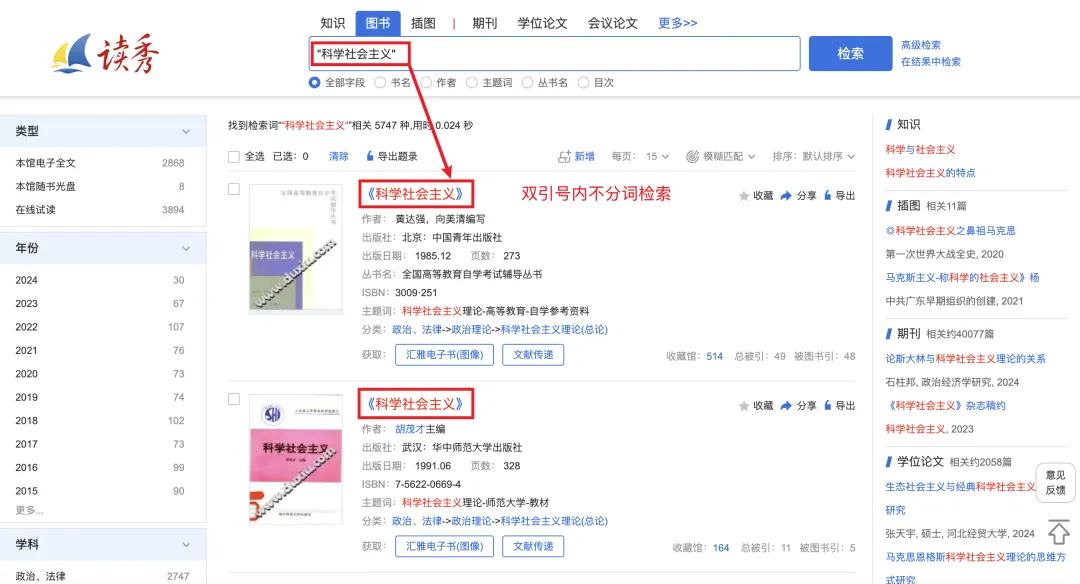Click the 模糊匹配 matching mode icon
The height and width of the screenshot is (584, 1080).
[692, 156]
